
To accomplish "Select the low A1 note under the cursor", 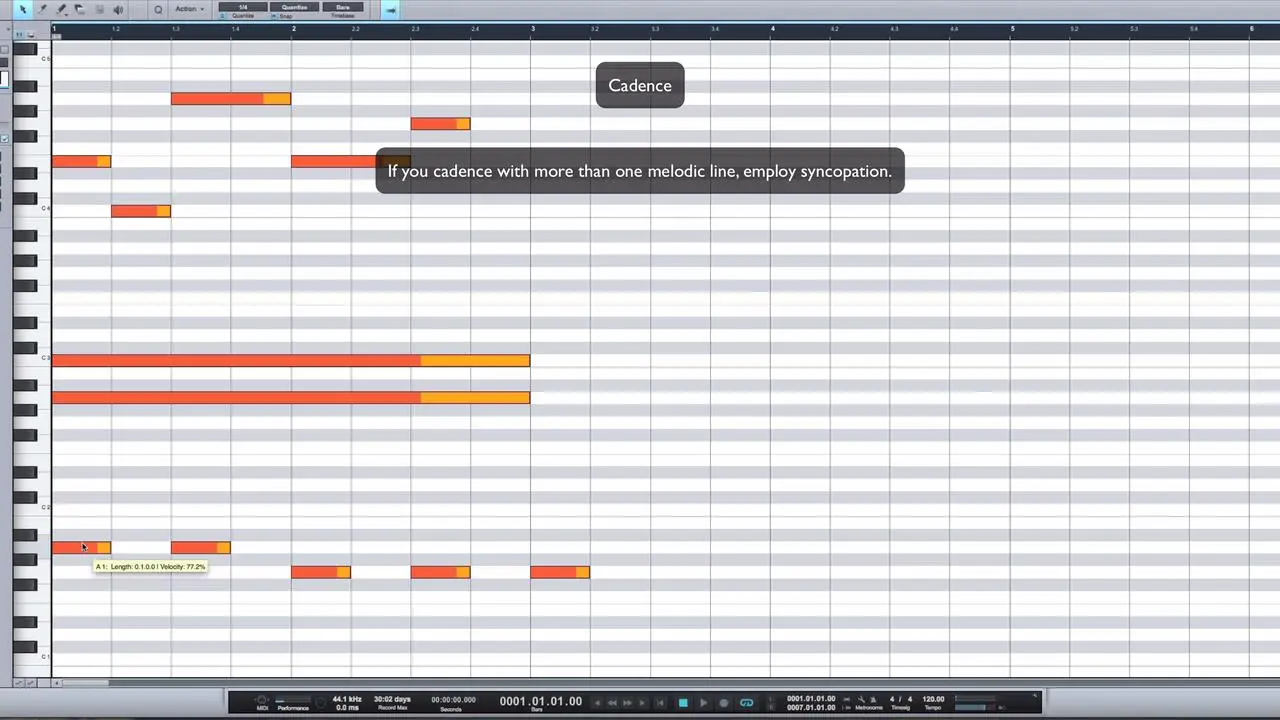I will pyautogui.click(x=81, y=547).
